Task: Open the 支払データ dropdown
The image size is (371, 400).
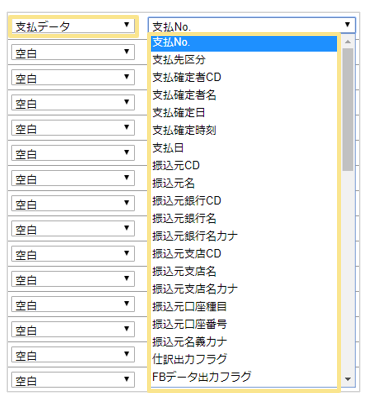Action: point(73,26)
